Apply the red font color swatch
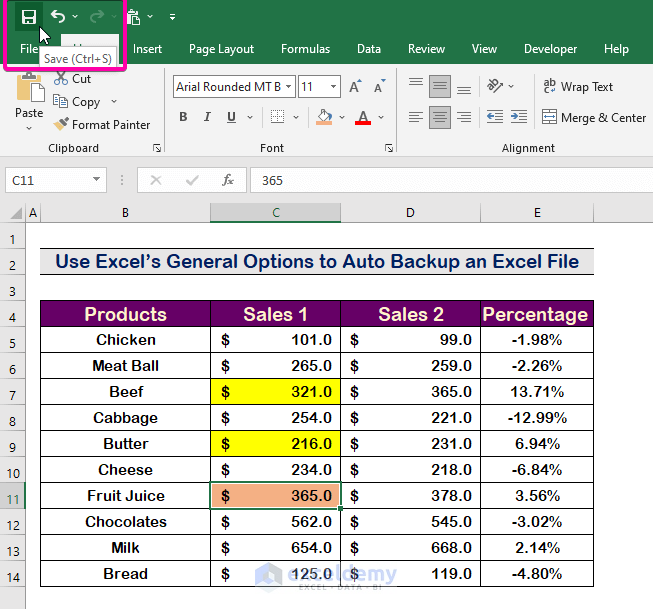The height and width of the screenshot is (609, 653). point(363,117)
